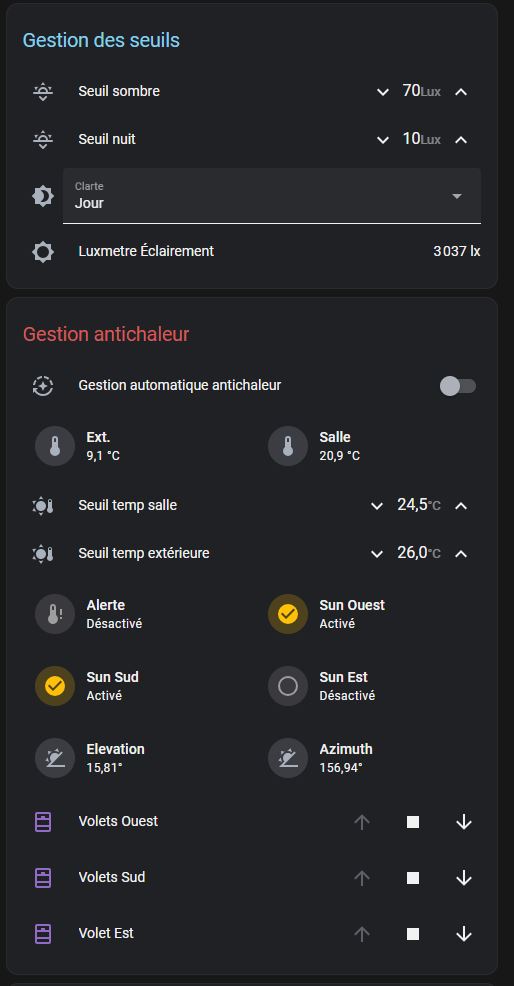Toggle the Sun Est circle indicator
514x986 pixels.
pos(288,686)
